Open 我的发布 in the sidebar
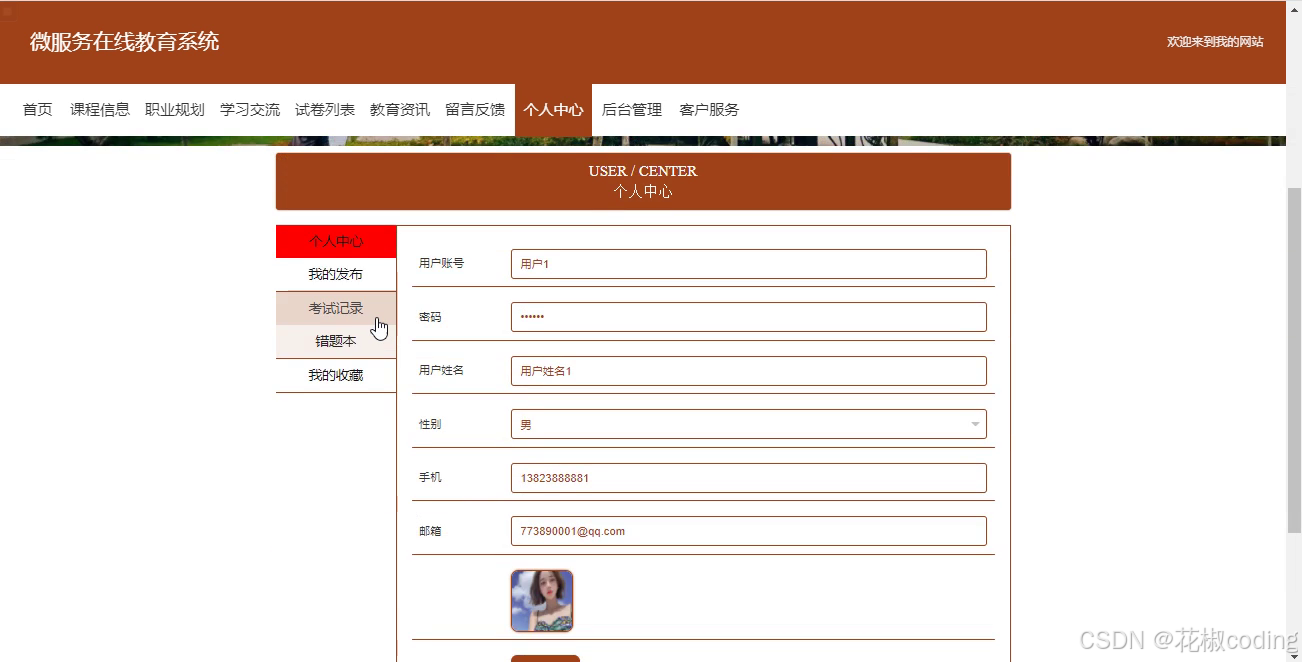 [335, 273]
